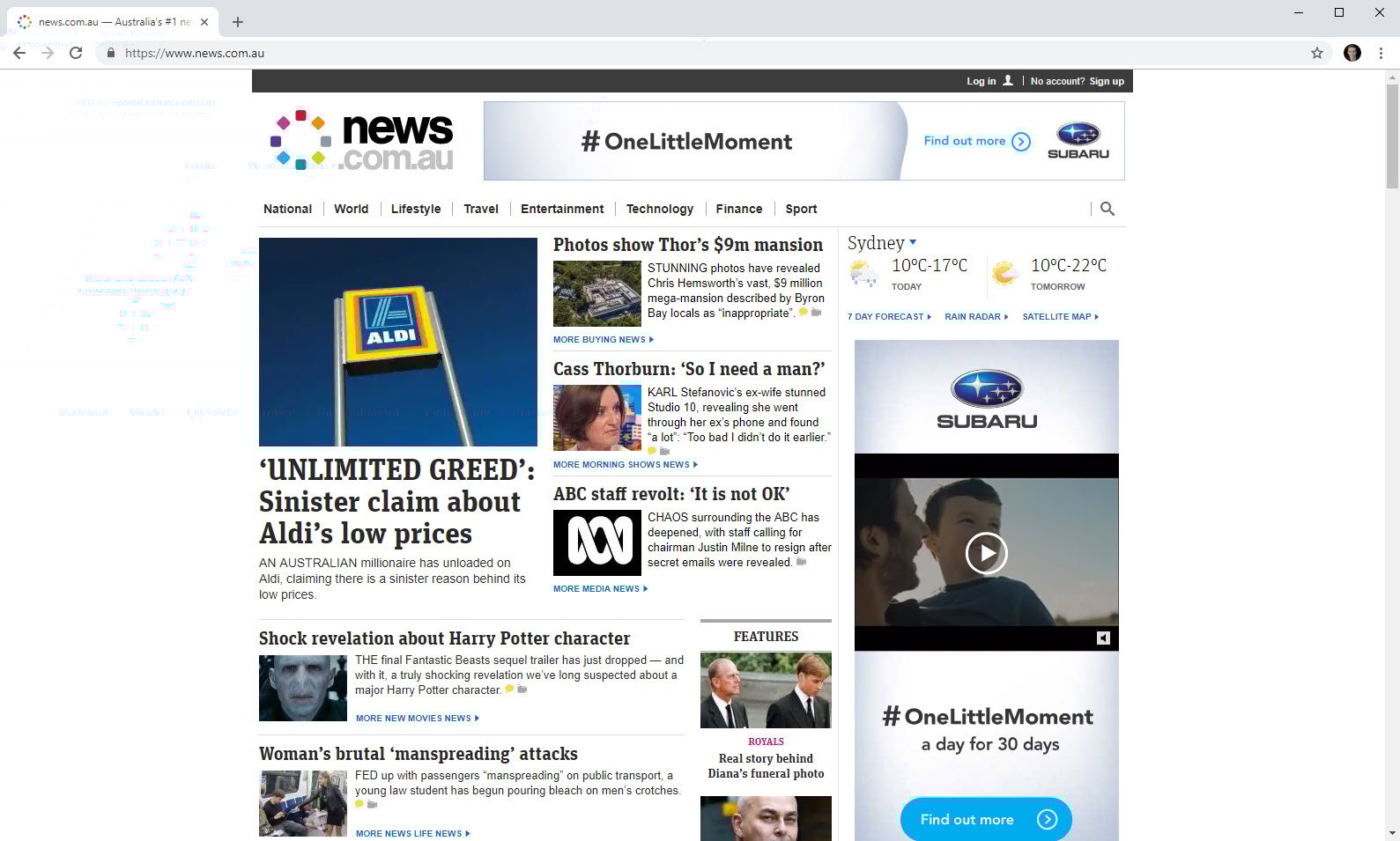Open Chrome three-dot menu

1381,53
